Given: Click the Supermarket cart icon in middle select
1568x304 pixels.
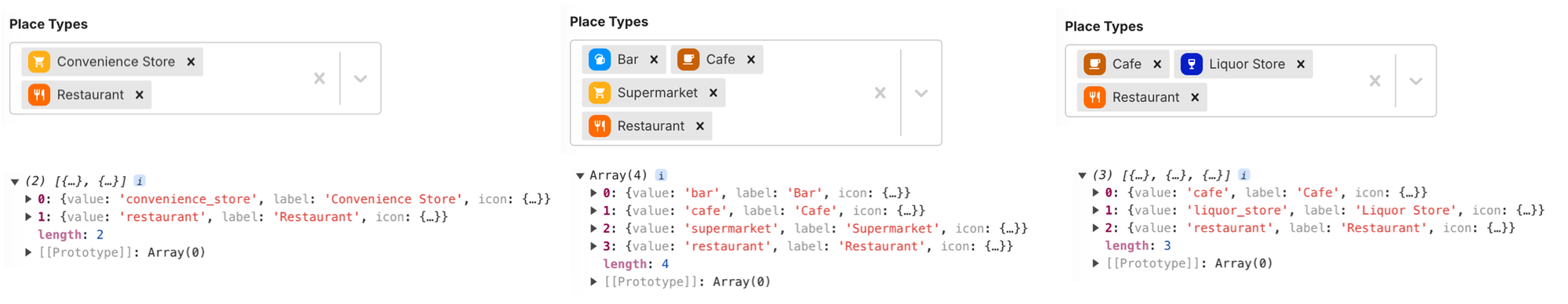Looking at the screenshot, I should coord(599,92).
